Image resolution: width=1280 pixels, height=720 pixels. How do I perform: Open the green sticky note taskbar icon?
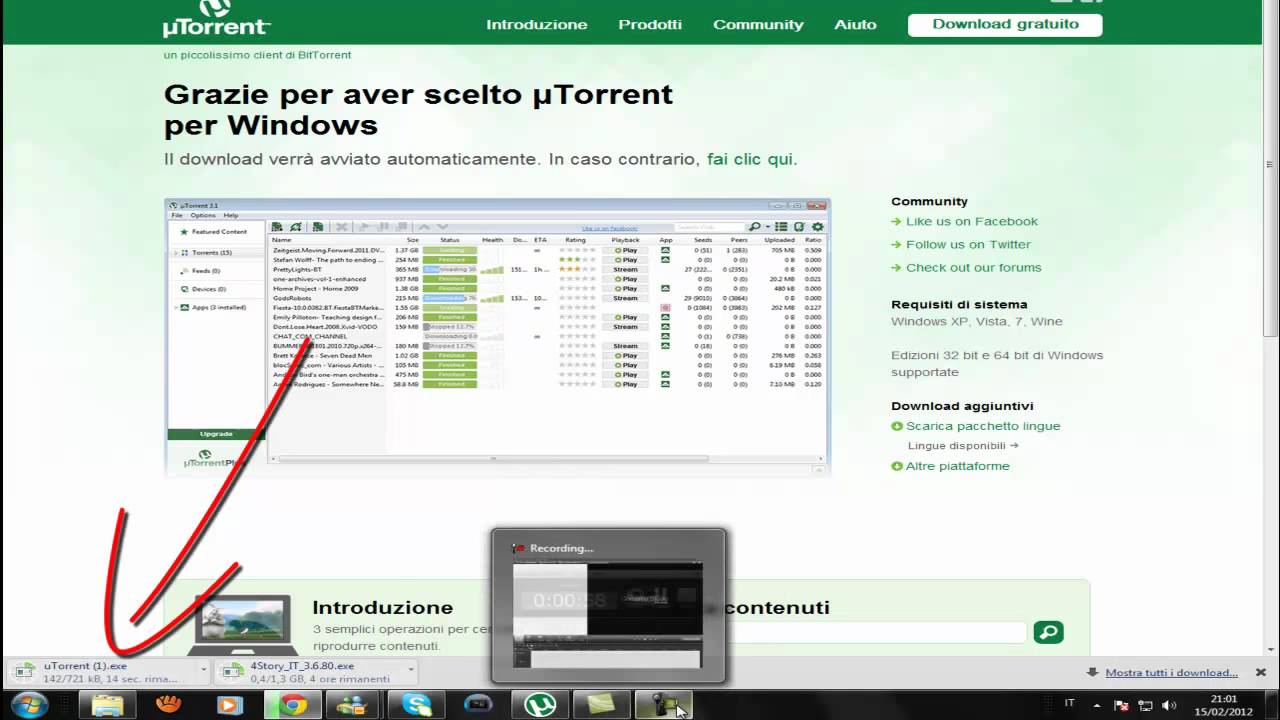[601, 705]
